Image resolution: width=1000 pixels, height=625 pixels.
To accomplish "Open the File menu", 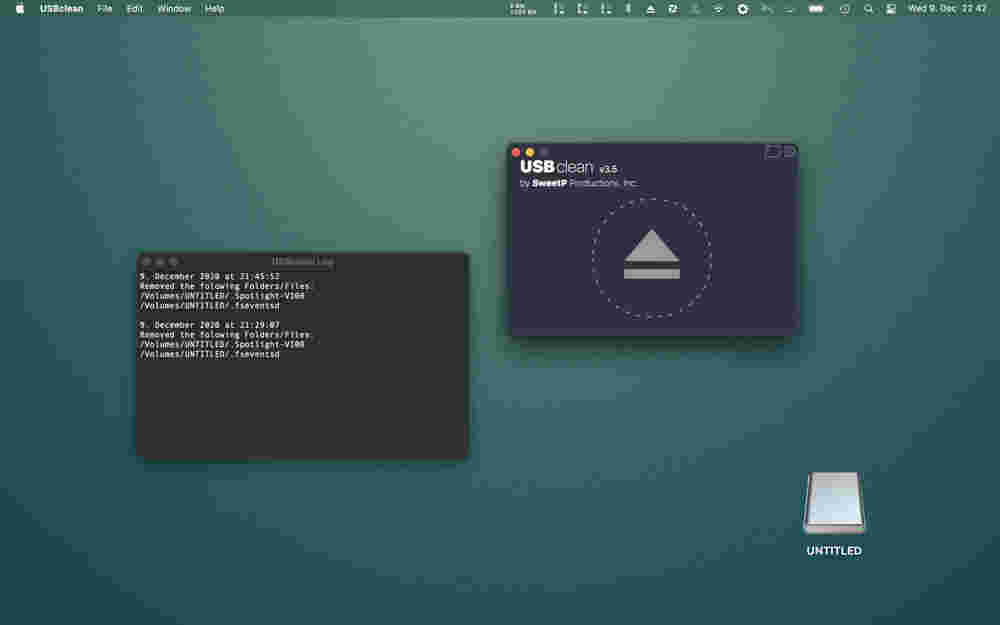I will (104, 8).
